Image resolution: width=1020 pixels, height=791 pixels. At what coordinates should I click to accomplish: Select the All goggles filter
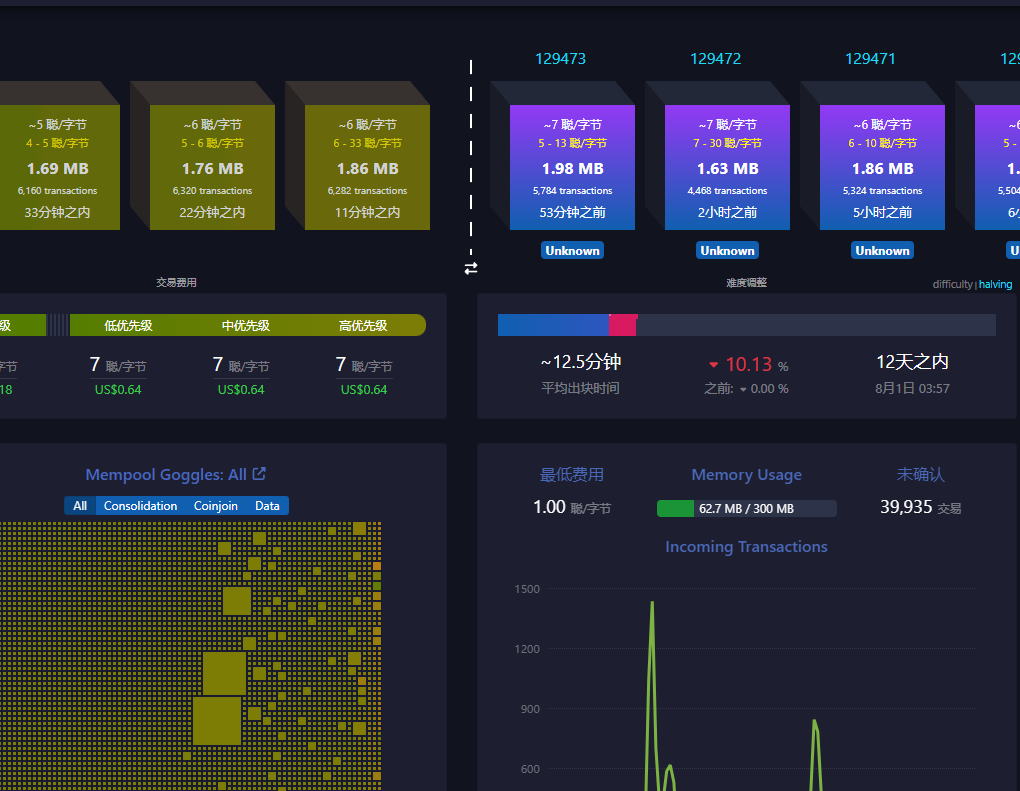pyautogui.click(x=80, y=505)
